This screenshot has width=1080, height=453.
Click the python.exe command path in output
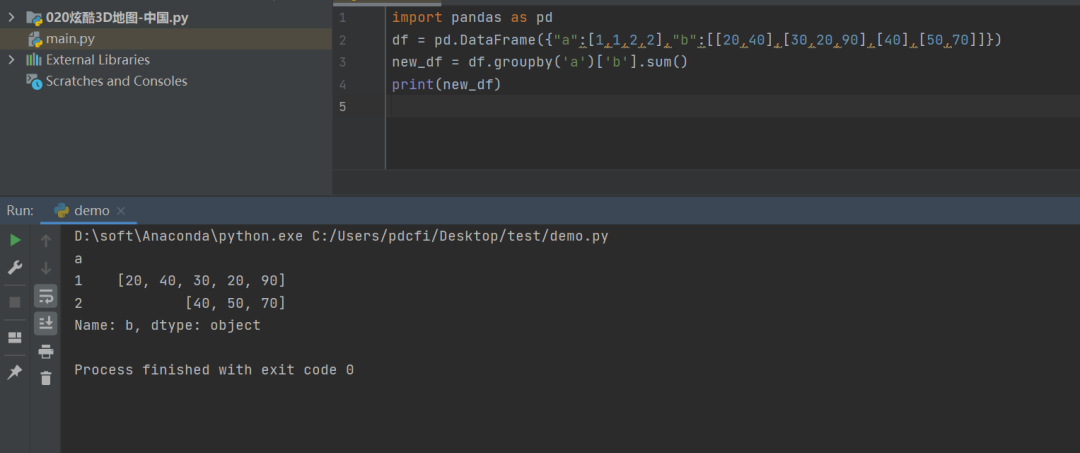point(188,236)
